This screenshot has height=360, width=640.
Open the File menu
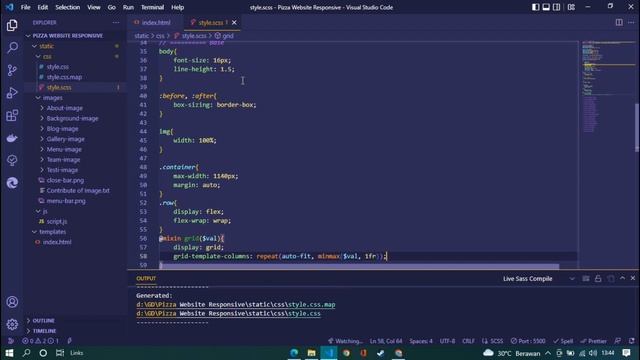(x=25, y=7)
